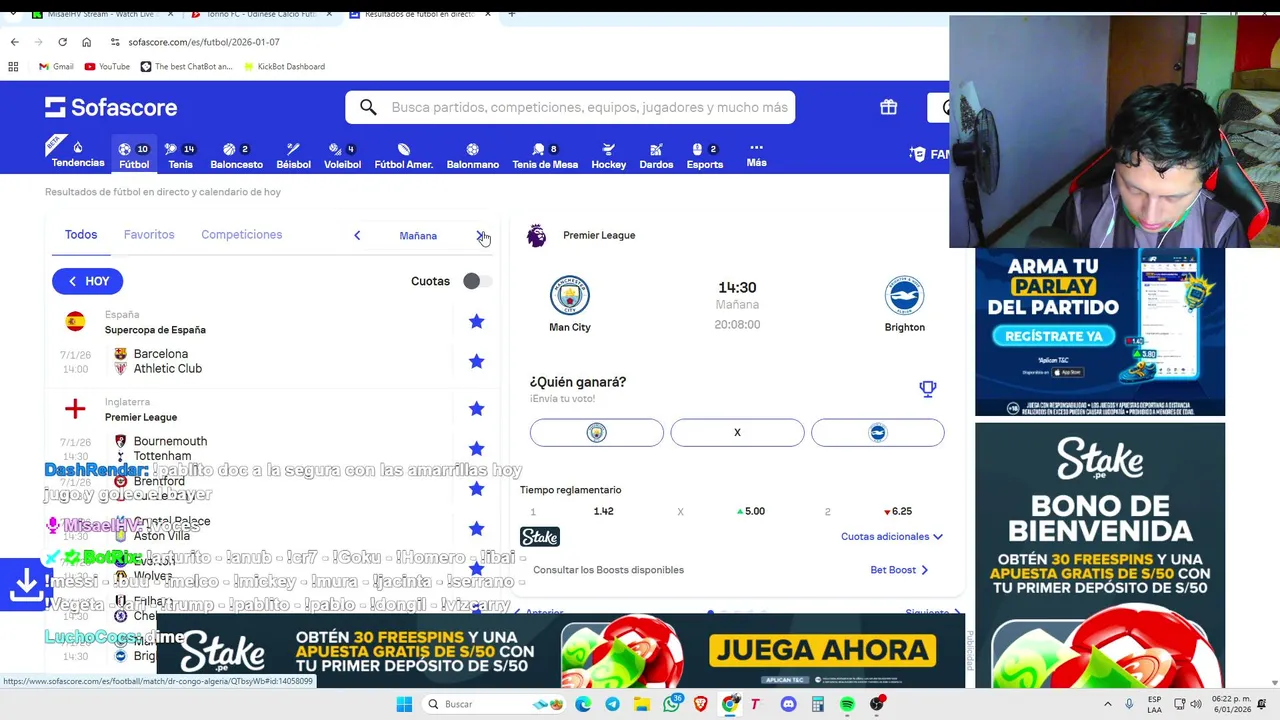The height and width of the screenshot is (720, 1280).
Task: Click the search magnifier icon
Action: click(368, 107)
